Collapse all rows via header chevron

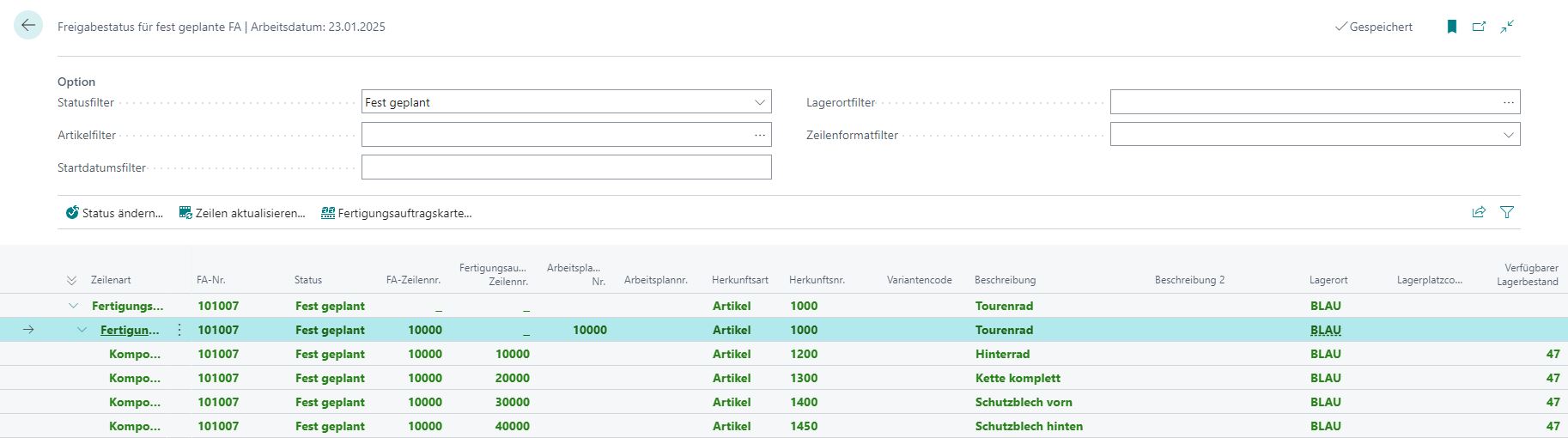point(71,280)
